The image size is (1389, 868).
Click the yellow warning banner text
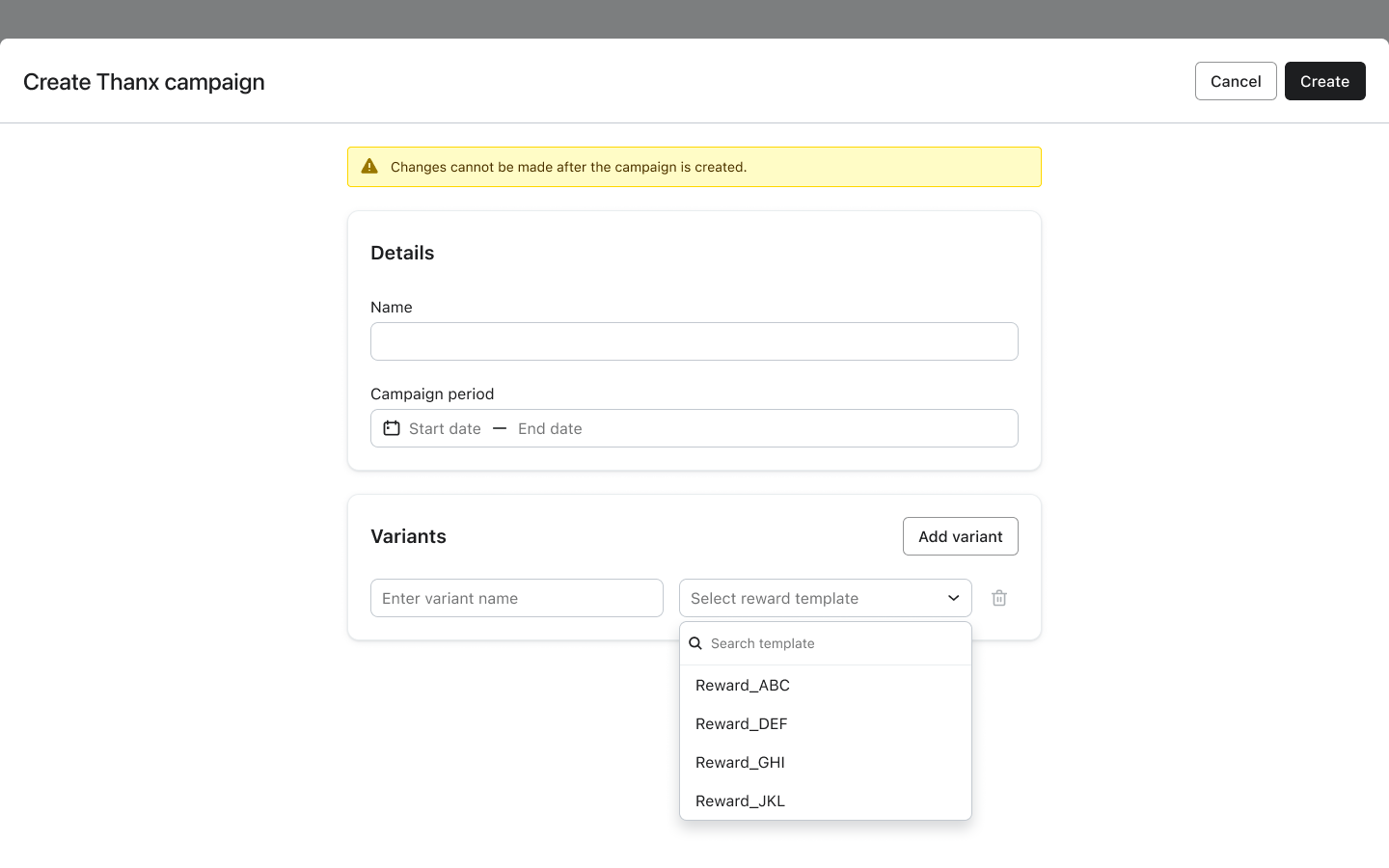569,167
